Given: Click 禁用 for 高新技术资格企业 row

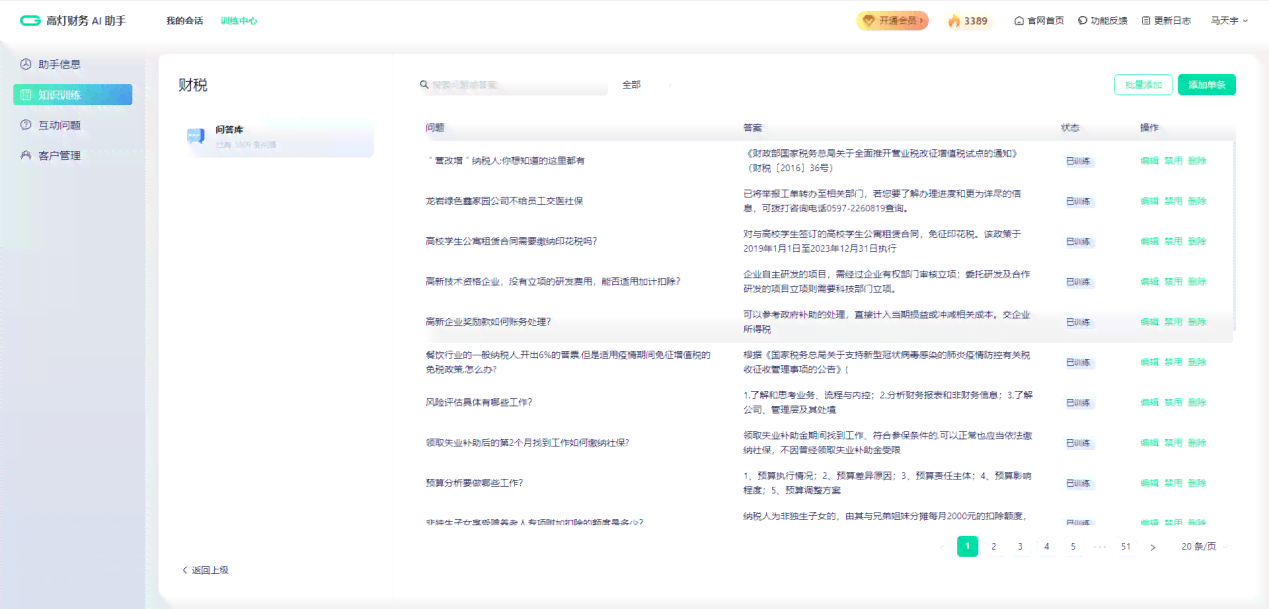Looking at the screenshot, I should (x=1173, y=281).
